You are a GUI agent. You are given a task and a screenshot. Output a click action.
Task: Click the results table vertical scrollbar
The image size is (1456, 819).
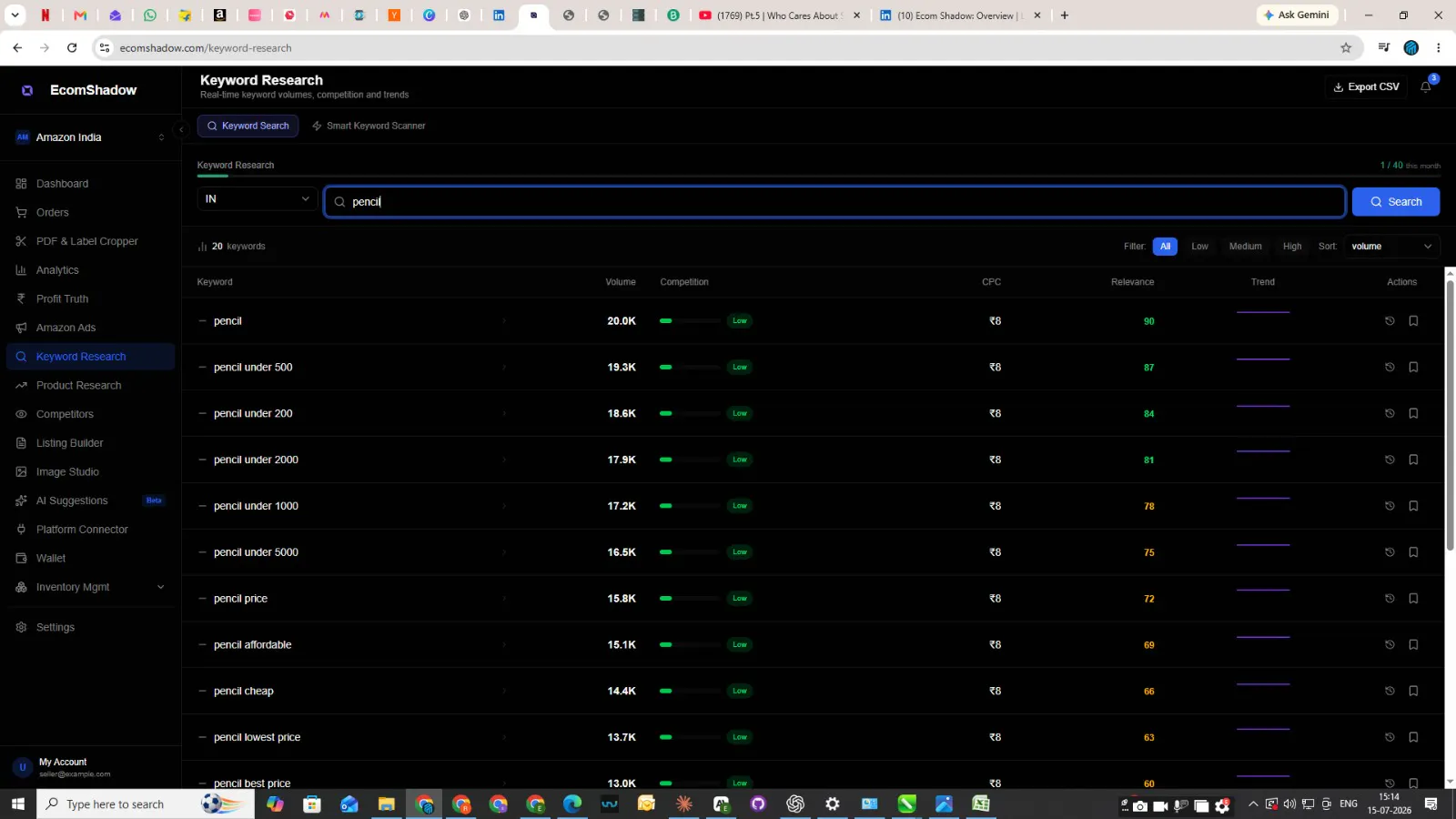click(x=1450, y=415)
